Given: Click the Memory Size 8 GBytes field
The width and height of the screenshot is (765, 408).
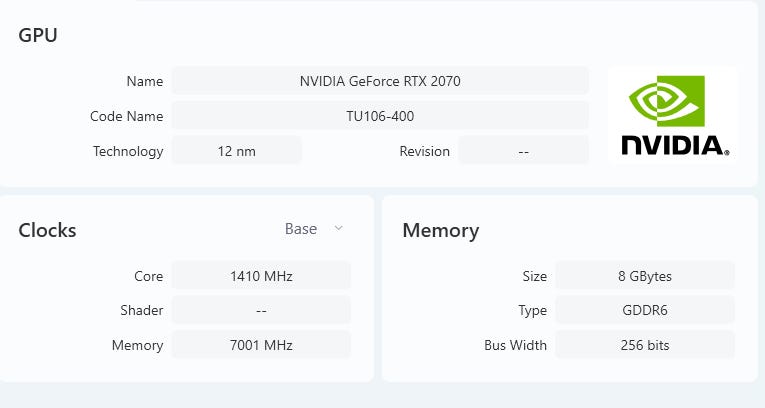Looking at the screenshot, I should (x=644, y=276).
